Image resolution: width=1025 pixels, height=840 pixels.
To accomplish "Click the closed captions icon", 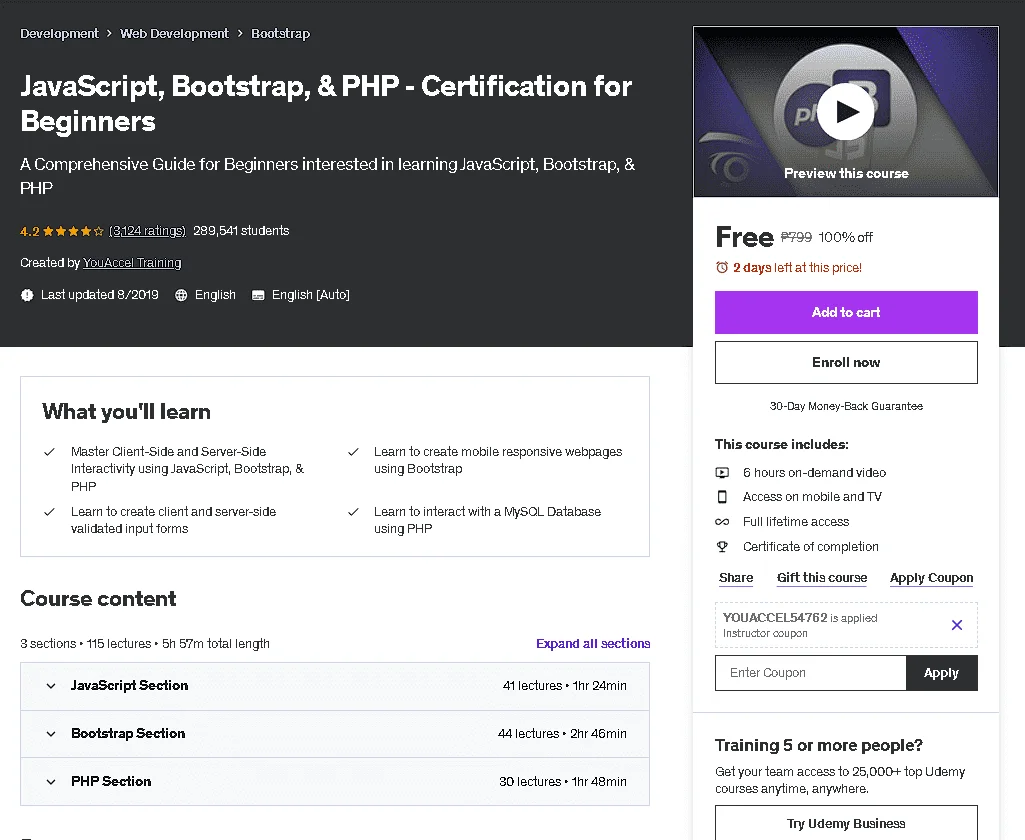I will (258, 295).
